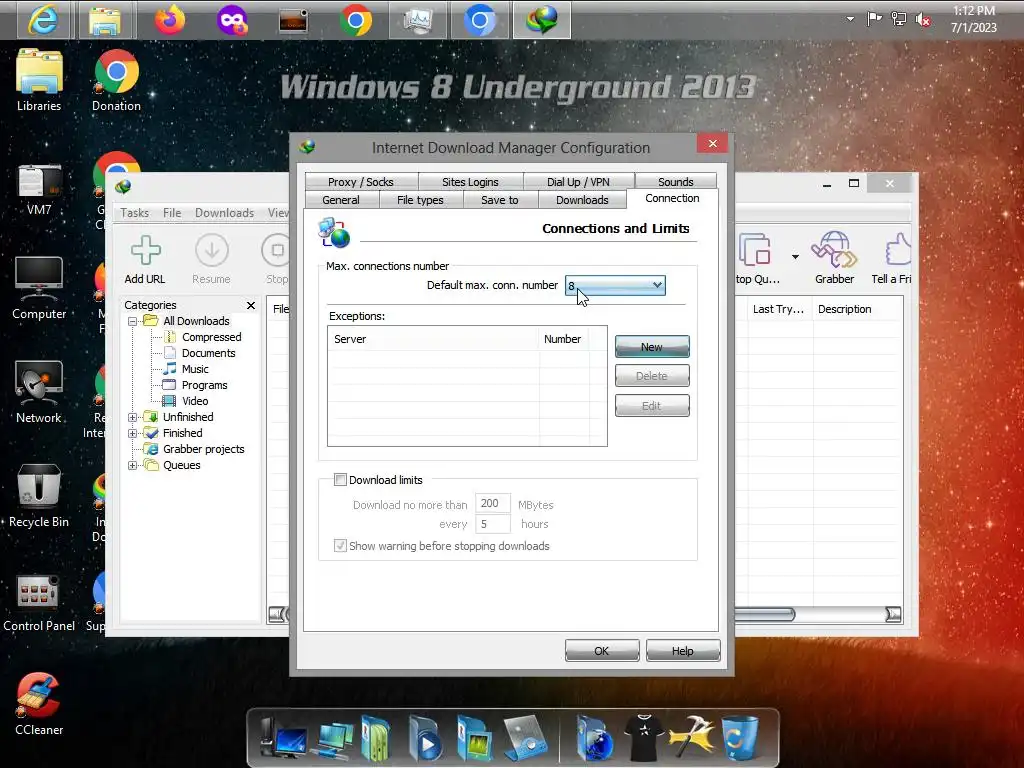Click the muted speaker tray icon
Image resolution: width=1024 pixels, height=768 pixels.
click(923, 20)
